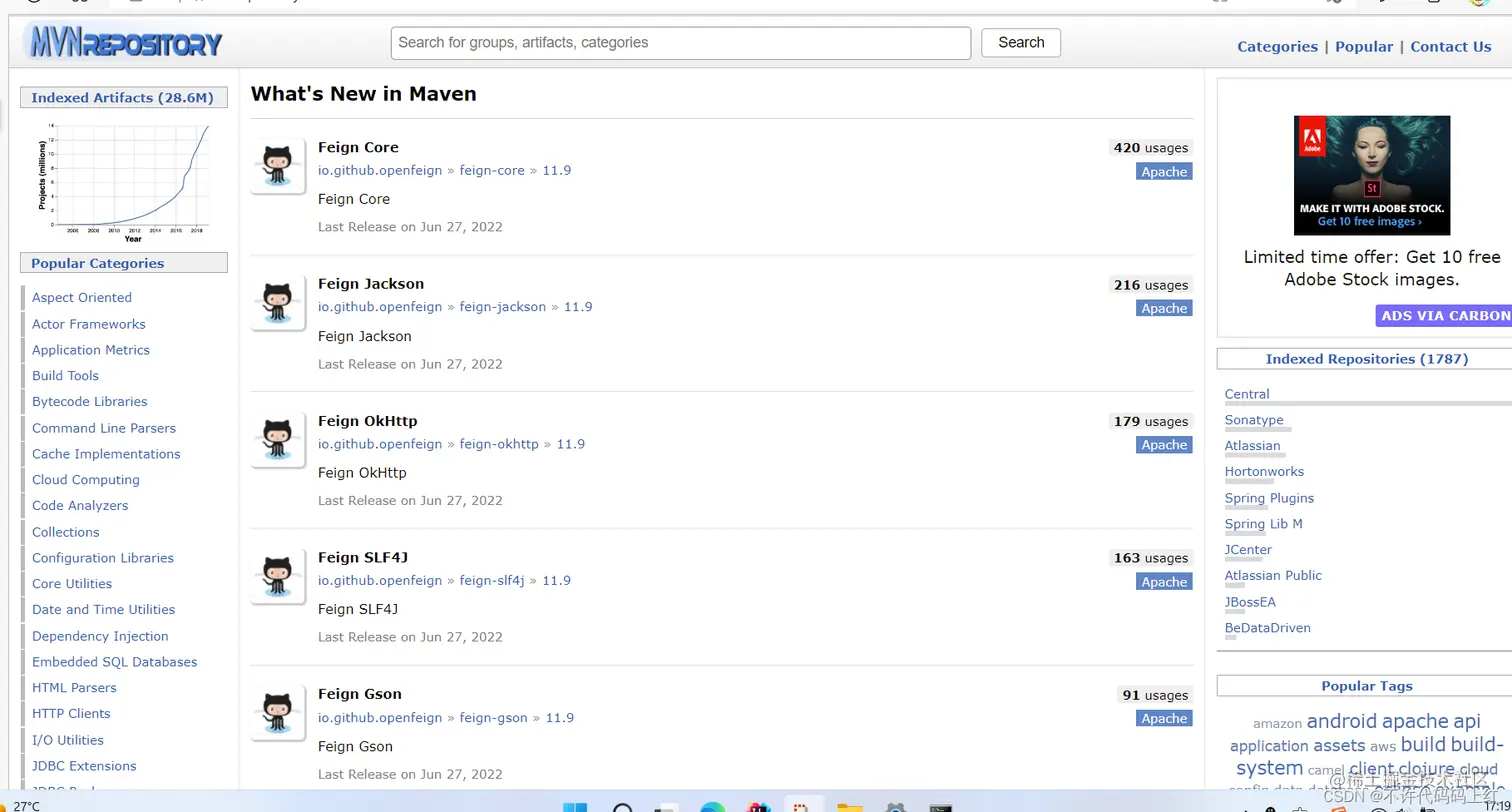The image size is (1512, 812).
Task: Open the Collections category
Action: [66, 532]
